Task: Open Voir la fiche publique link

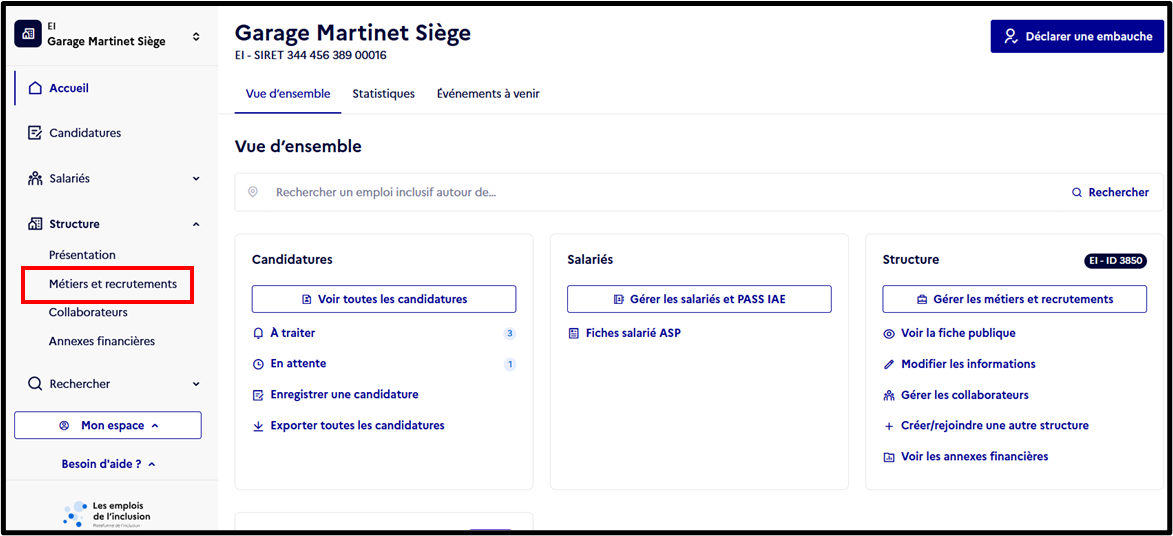Action: [958, 333]
